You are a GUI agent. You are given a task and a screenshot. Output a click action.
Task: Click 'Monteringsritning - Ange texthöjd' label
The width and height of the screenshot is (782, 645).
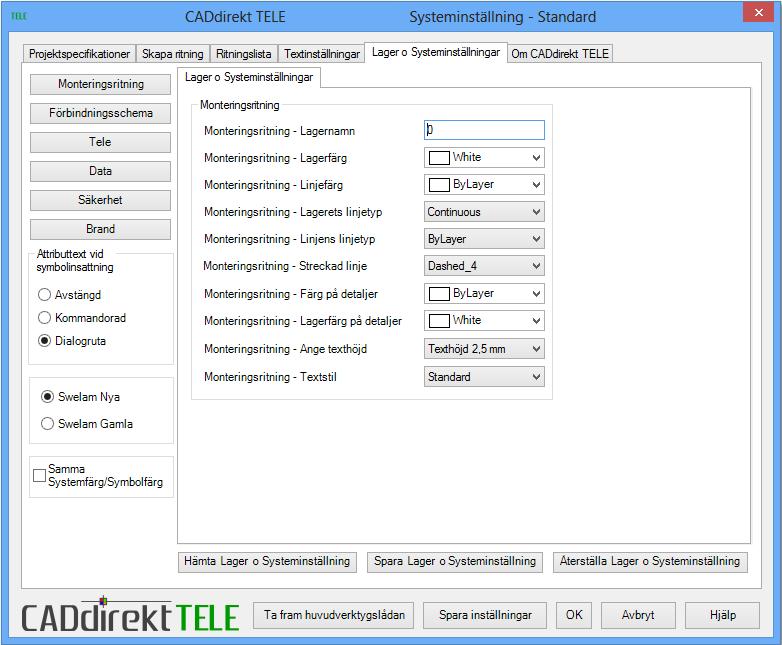[285, 349]
